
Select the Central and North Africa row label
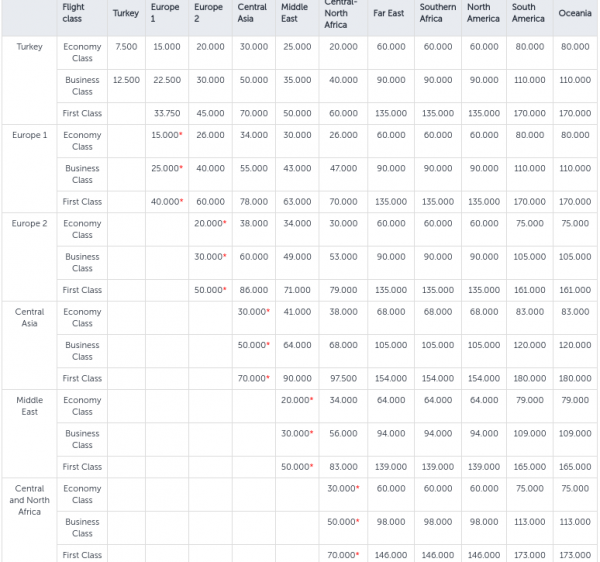pos(29,500)
